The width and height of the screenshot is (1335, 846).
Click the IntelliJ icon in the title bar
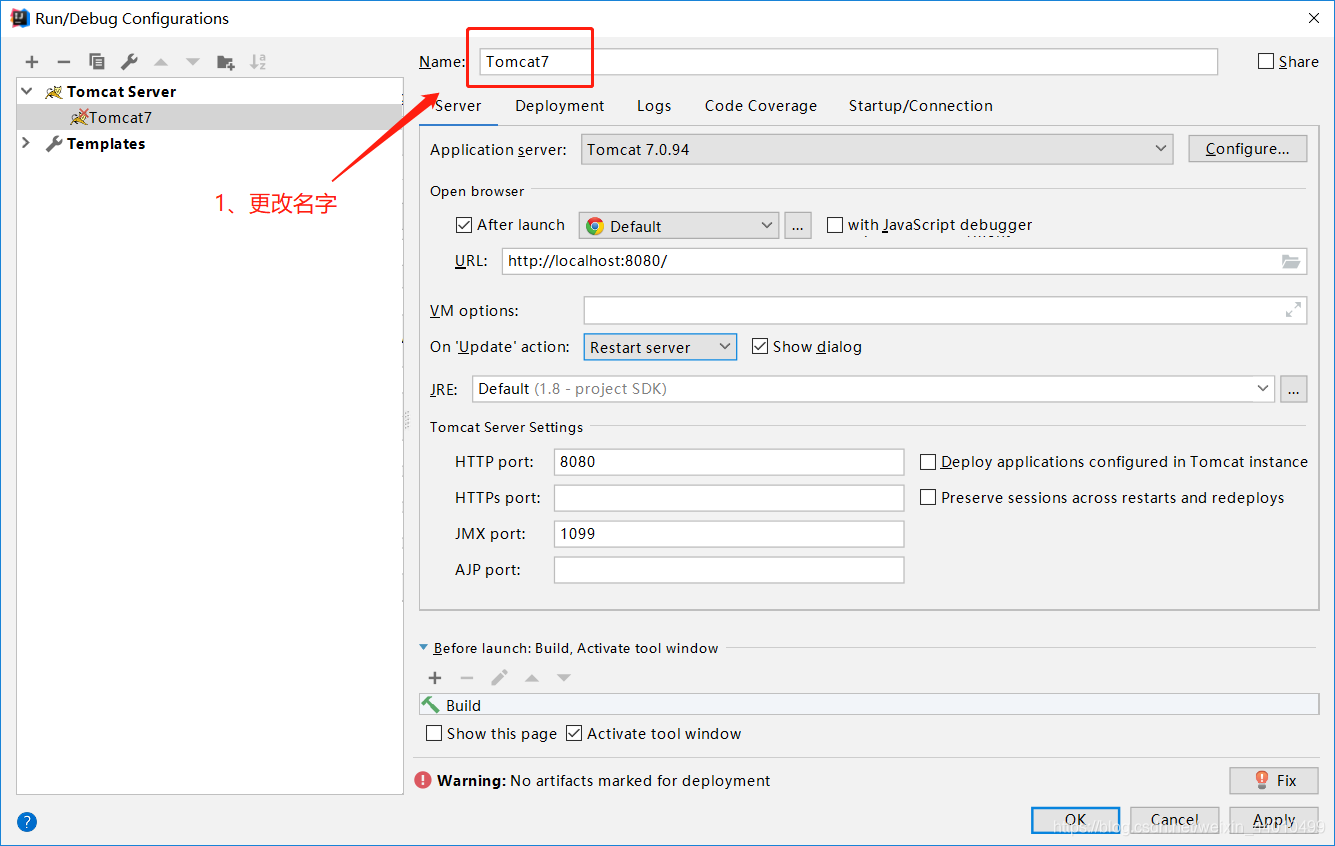tap(18, 18)
